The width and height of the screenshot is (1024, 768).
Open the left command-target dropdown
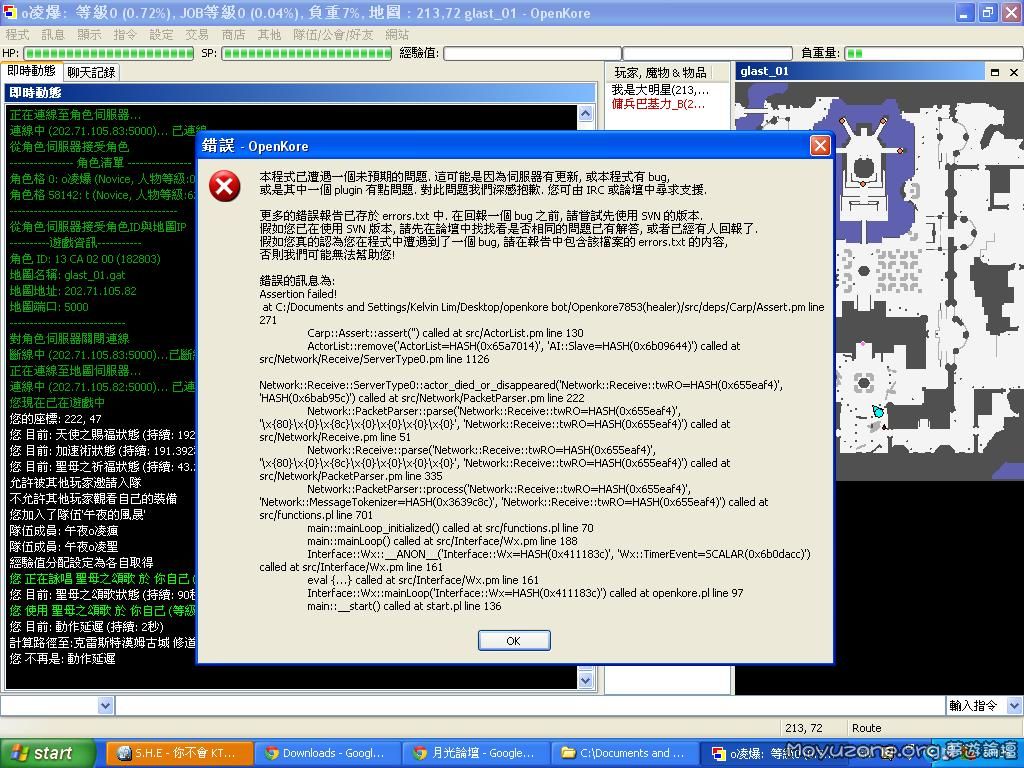point(106,705)
